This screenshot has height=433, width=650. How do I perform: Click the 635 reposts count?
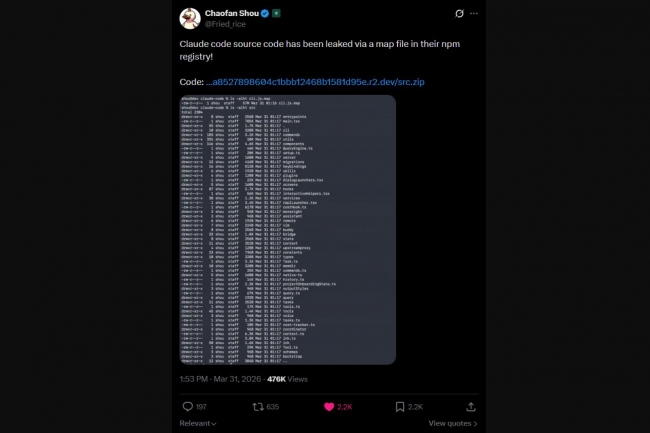pos(272,407)
